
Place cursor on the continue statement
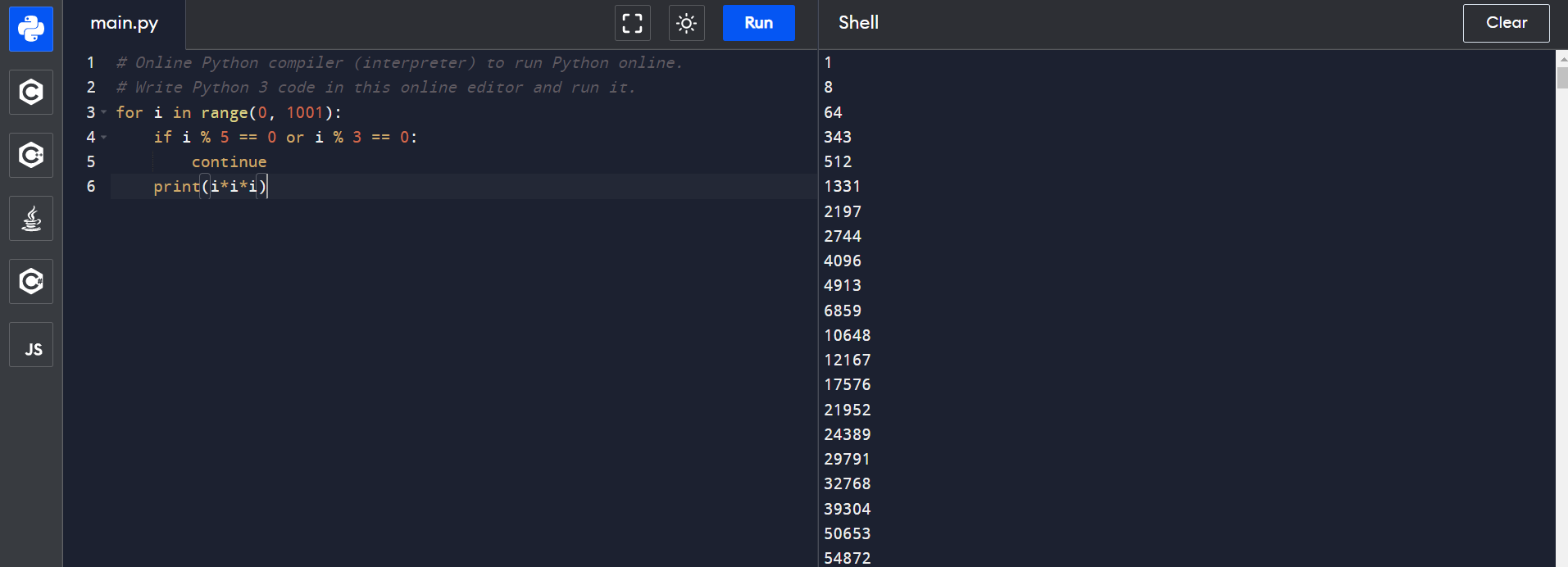point(229,162)
